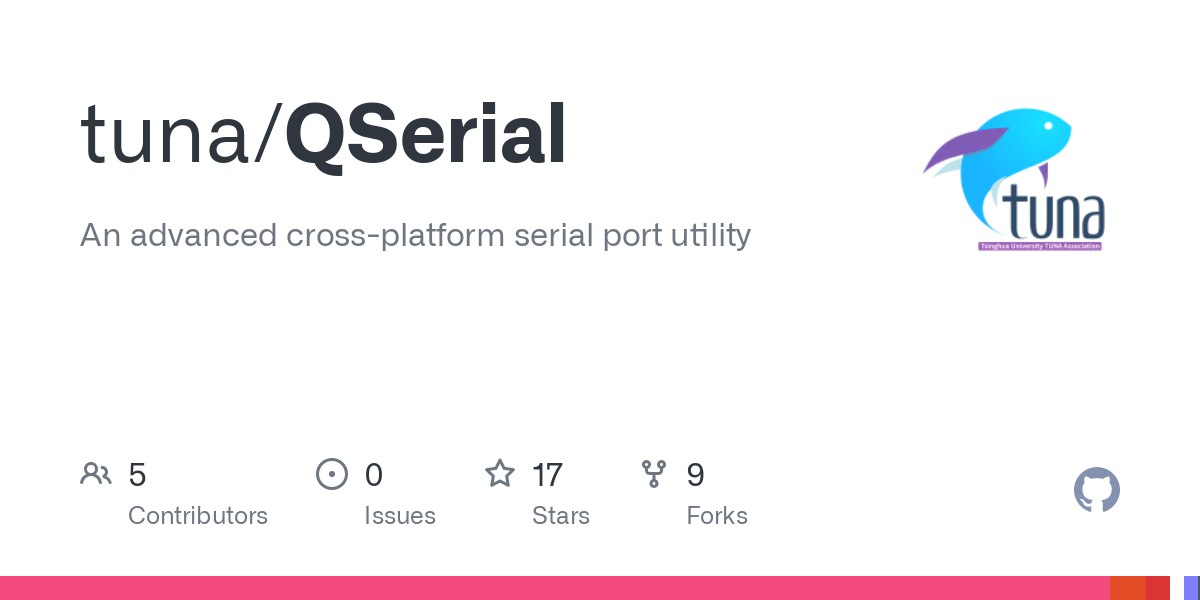Click the "Stars" label
This screenshot has height=600, width=1200.
pyautogui.click(x=560, y=516)
